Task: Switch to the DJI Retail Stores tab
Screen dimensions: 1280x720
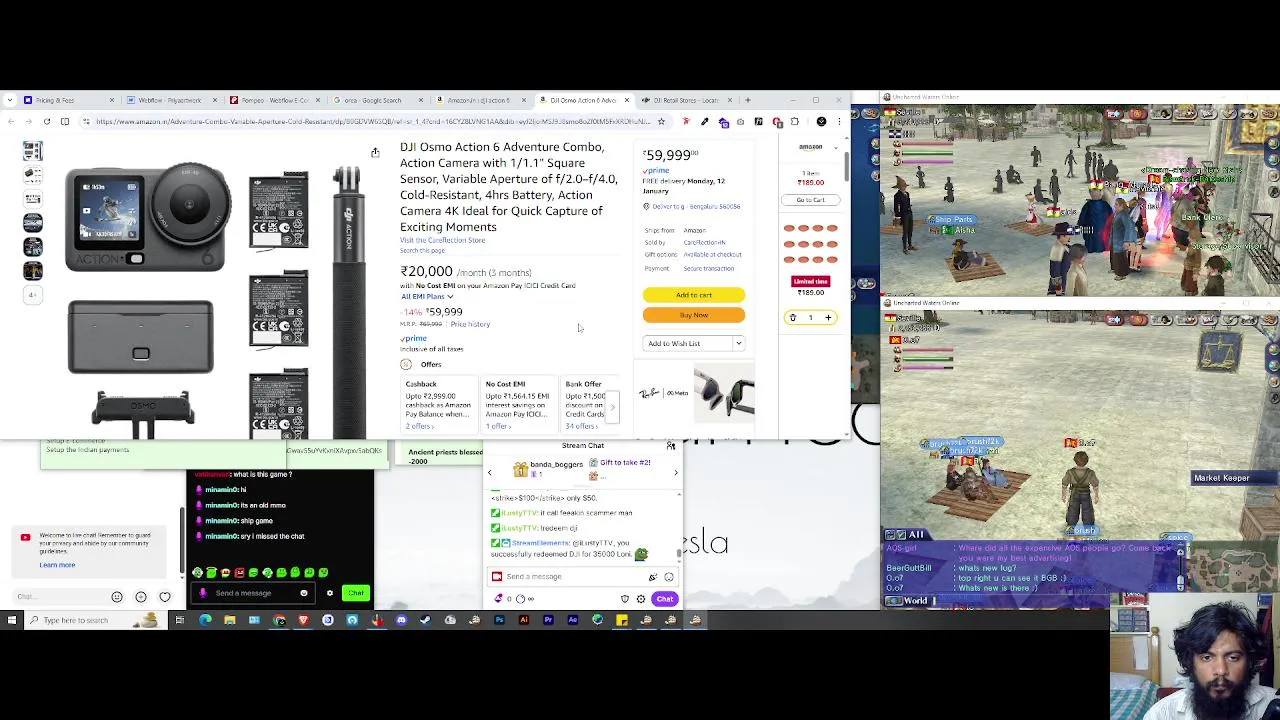Action: point(686,100)
